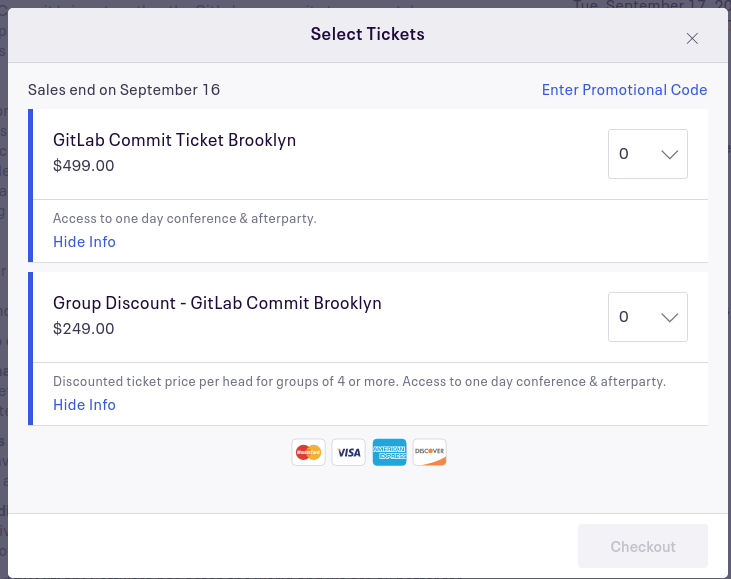The width and height of the screenshot is (731, 579).
Task: Select the Group Discount - GitLab Commit Brooklyn title
Action: point(217,303)
